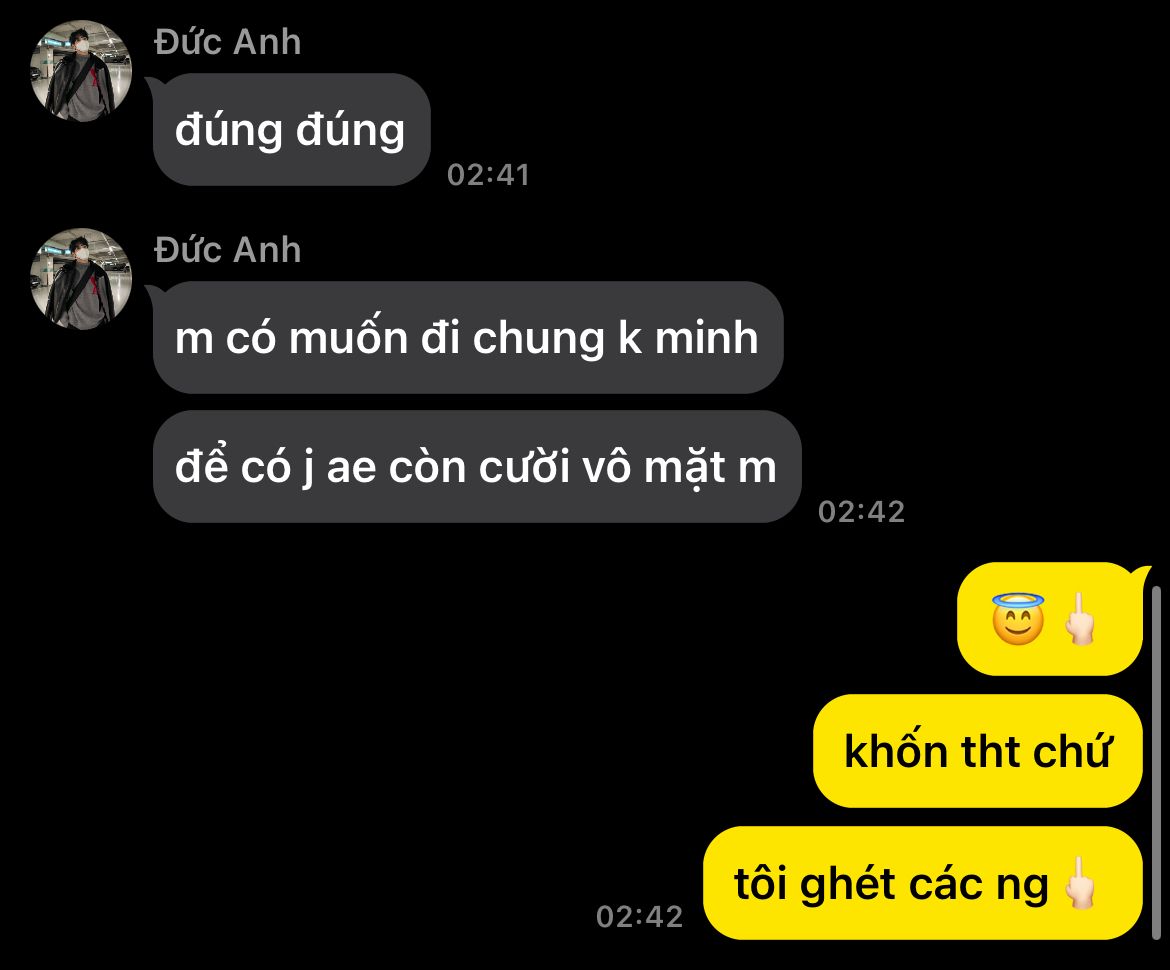Click the 02:42 timestamp beside the yellow bubble
1170x970 pixels.
pyautogui.click(x=639, y=916)
